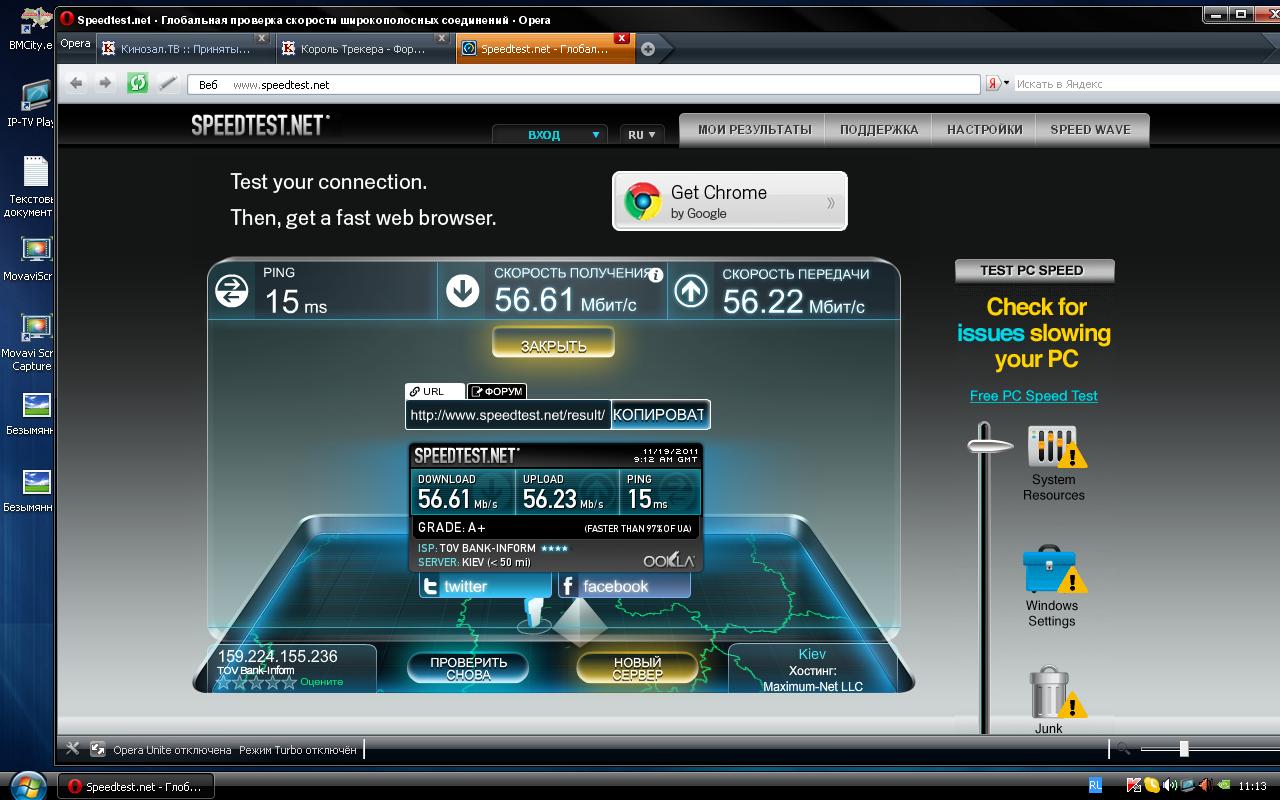Close the Speedtest.net tab

point(621,38)
